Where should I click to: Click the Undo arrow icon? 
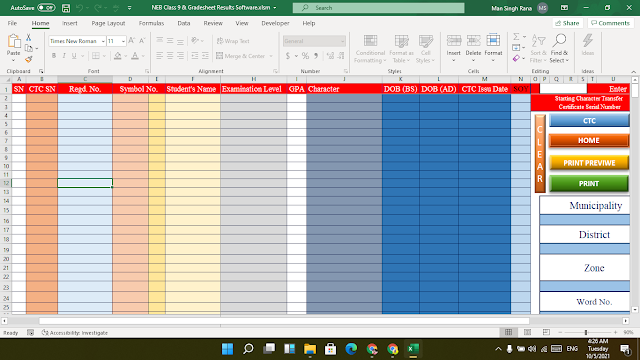click(80, 8)
